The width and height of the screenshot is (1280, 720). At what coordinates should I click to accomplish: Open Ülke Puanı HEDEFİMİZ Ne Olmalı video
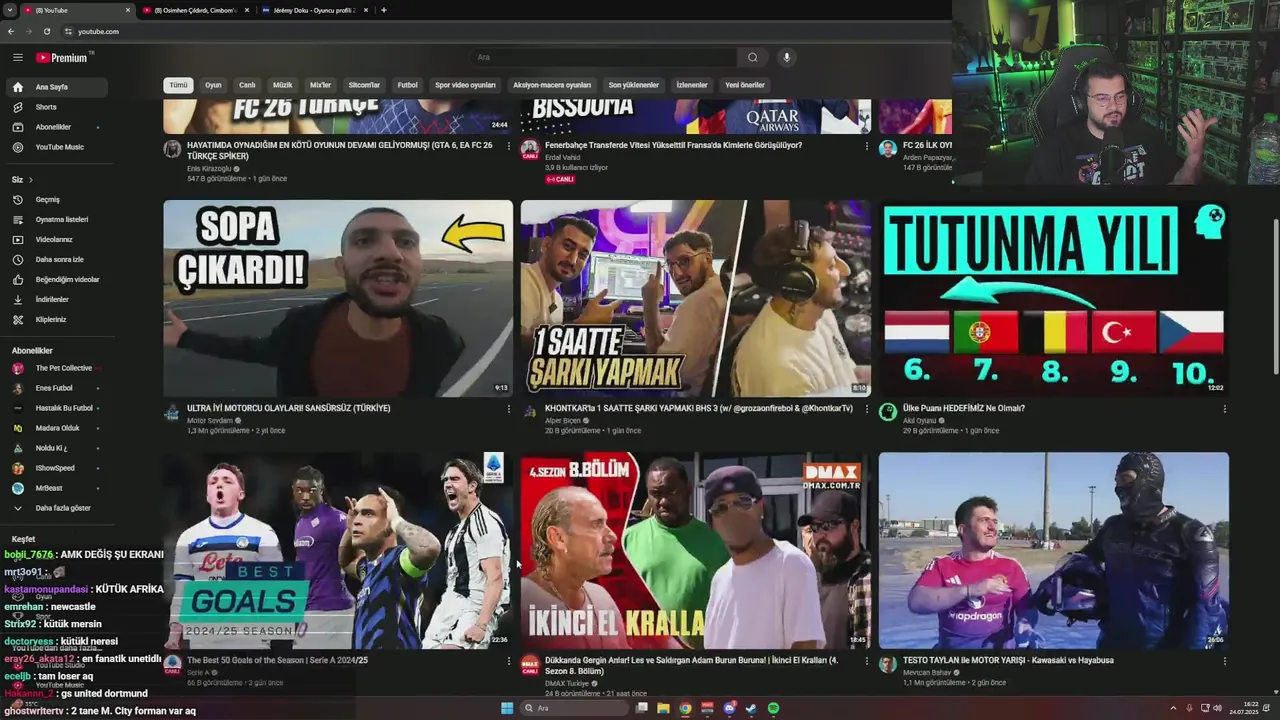coord(964,408)
